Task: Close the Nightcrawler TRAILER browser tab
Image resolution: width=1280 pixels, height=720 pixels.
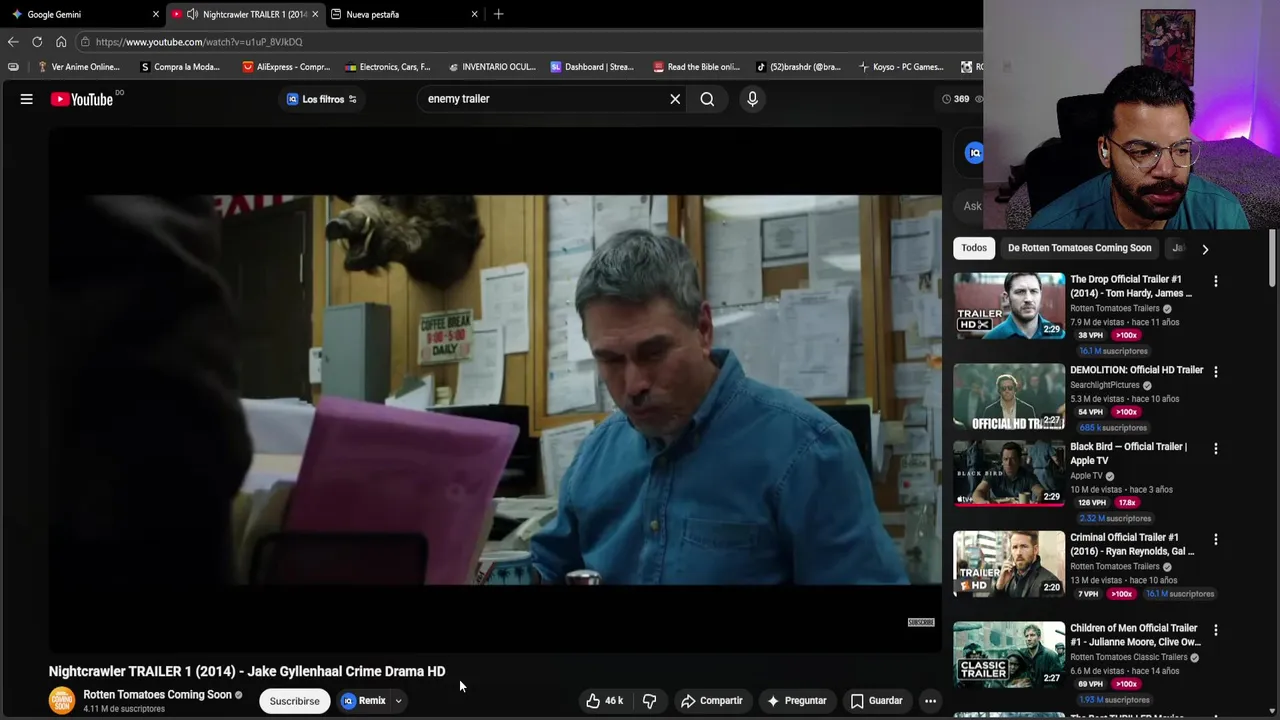Action: click(x=315, y=14)
